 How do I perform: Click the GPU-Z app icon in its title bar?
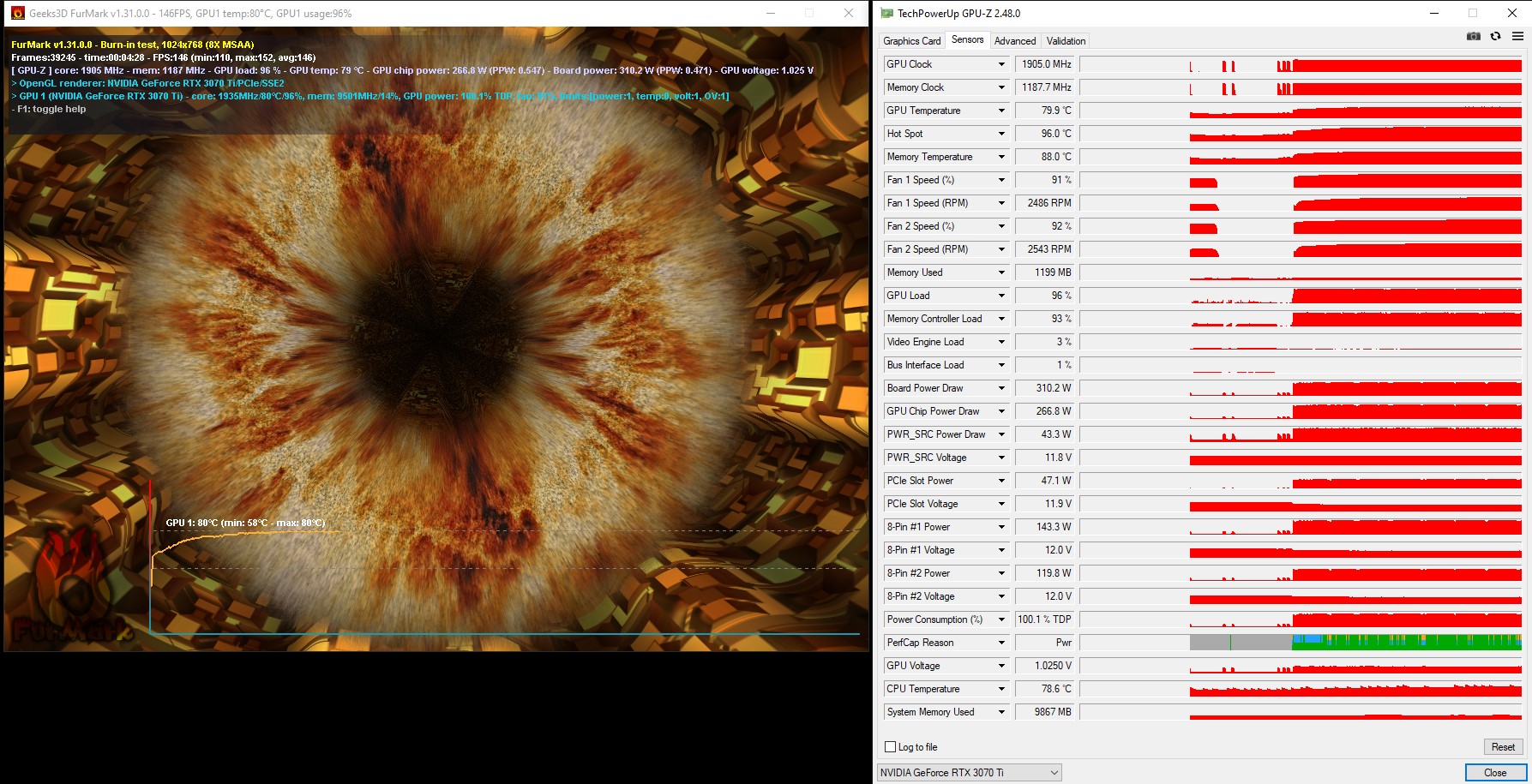(887, 13)
